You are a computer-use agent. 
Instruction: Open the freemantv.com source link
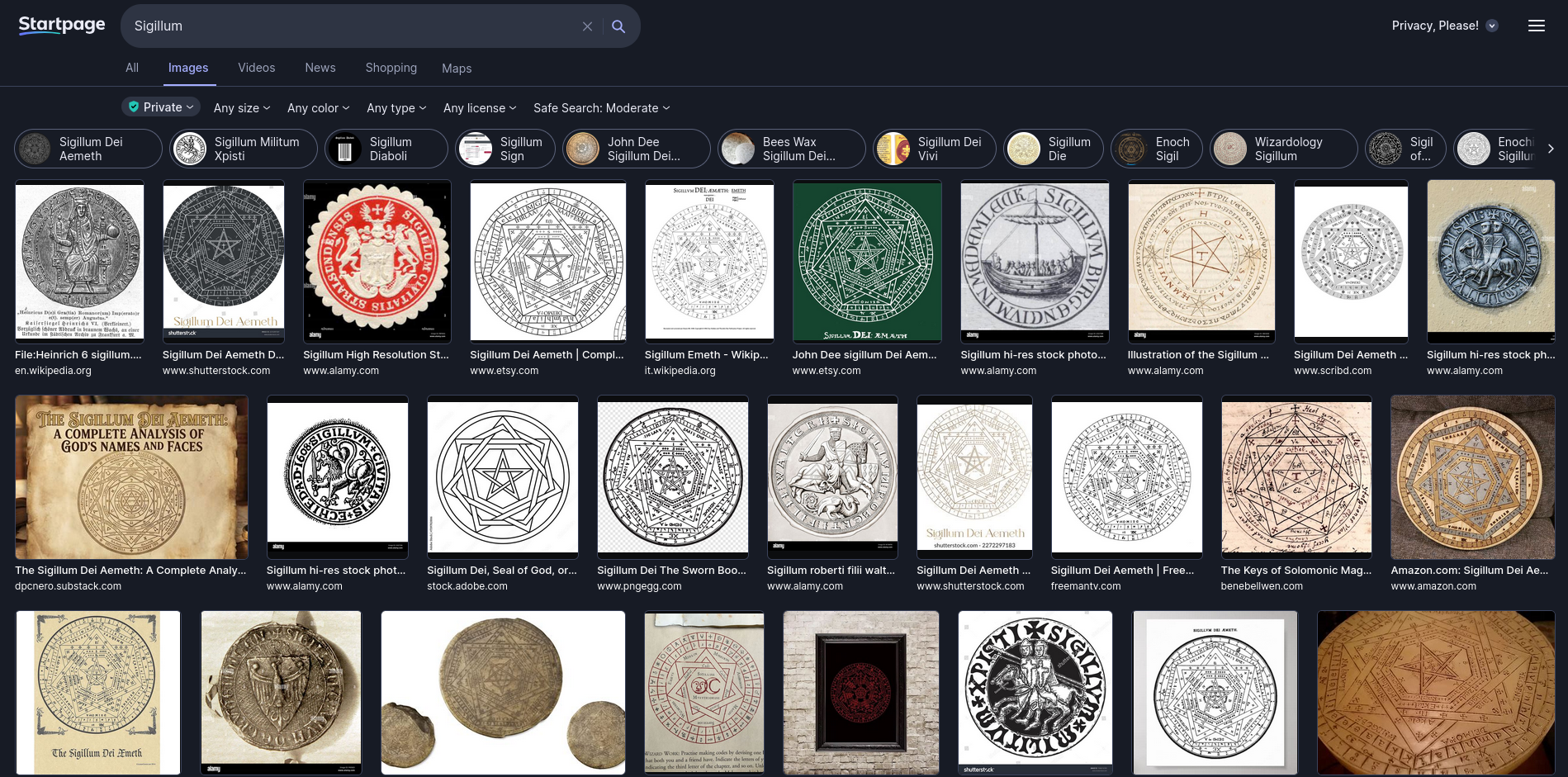[x=1086, y=586]
